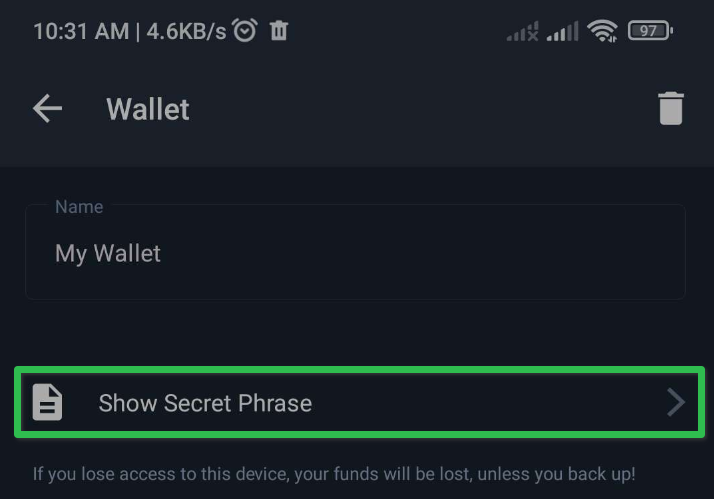Tap the full-strength cellular signal bars icon
The width and height of the screenshot is (714, 499).
click(562, 31)
